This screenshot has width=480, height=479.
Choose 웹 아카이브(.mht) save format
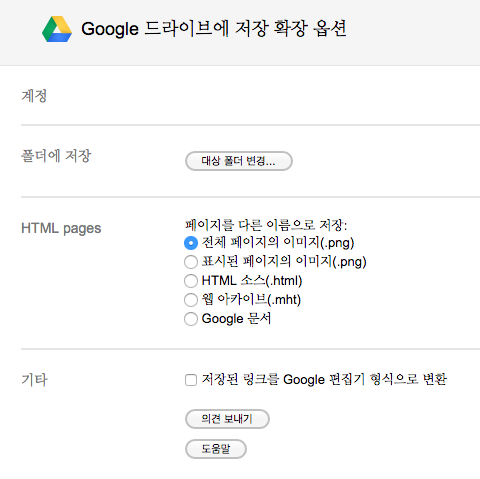pyautogui.click(x=191, y=300)
